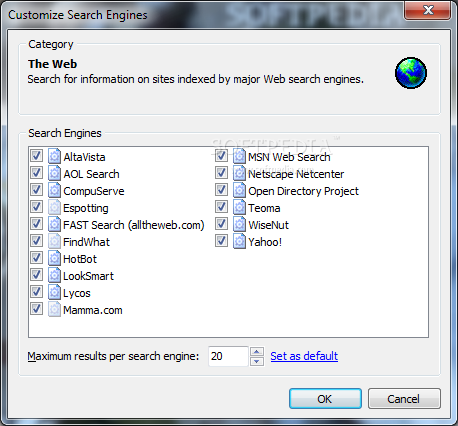Click the AOL Search engine icon
Screen dimensions: 458x426
[54, 173]
